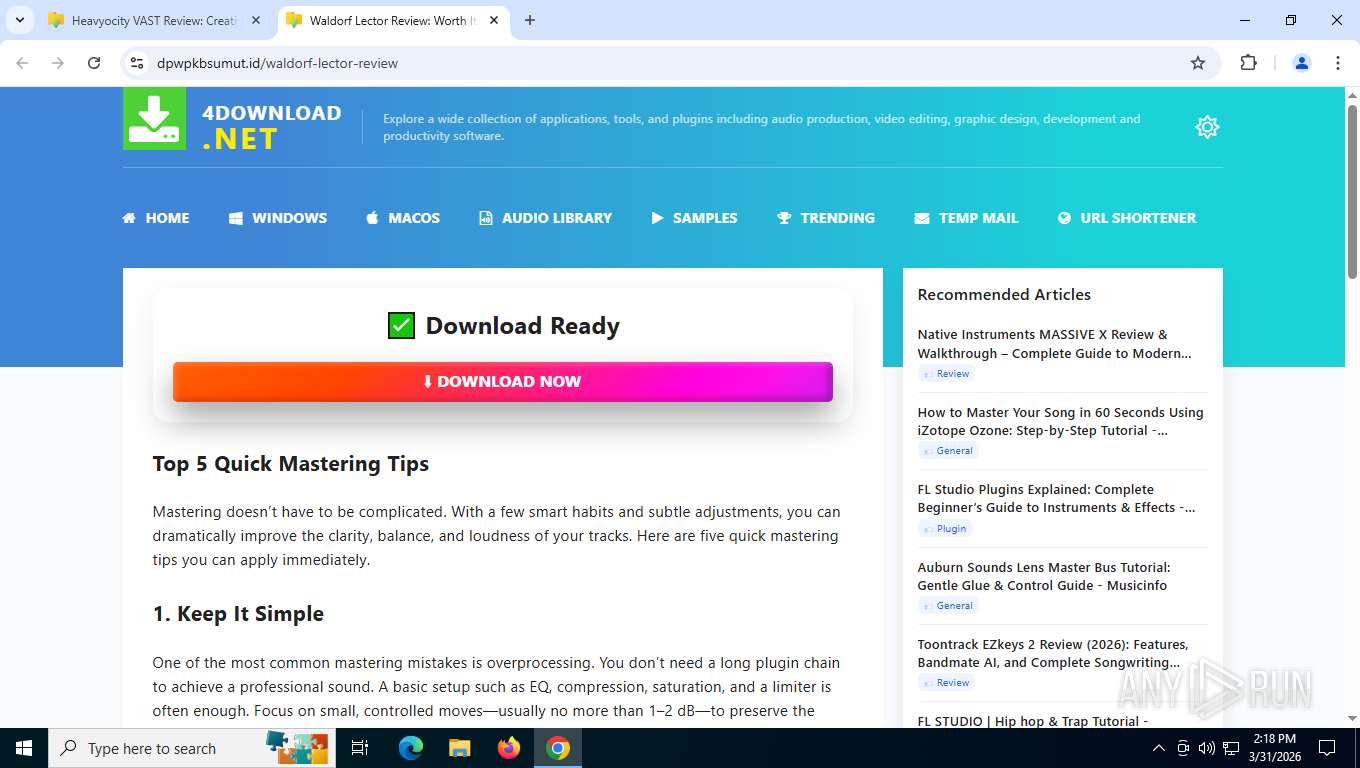Open the WINDOWS navigation item

coord(278,218)
